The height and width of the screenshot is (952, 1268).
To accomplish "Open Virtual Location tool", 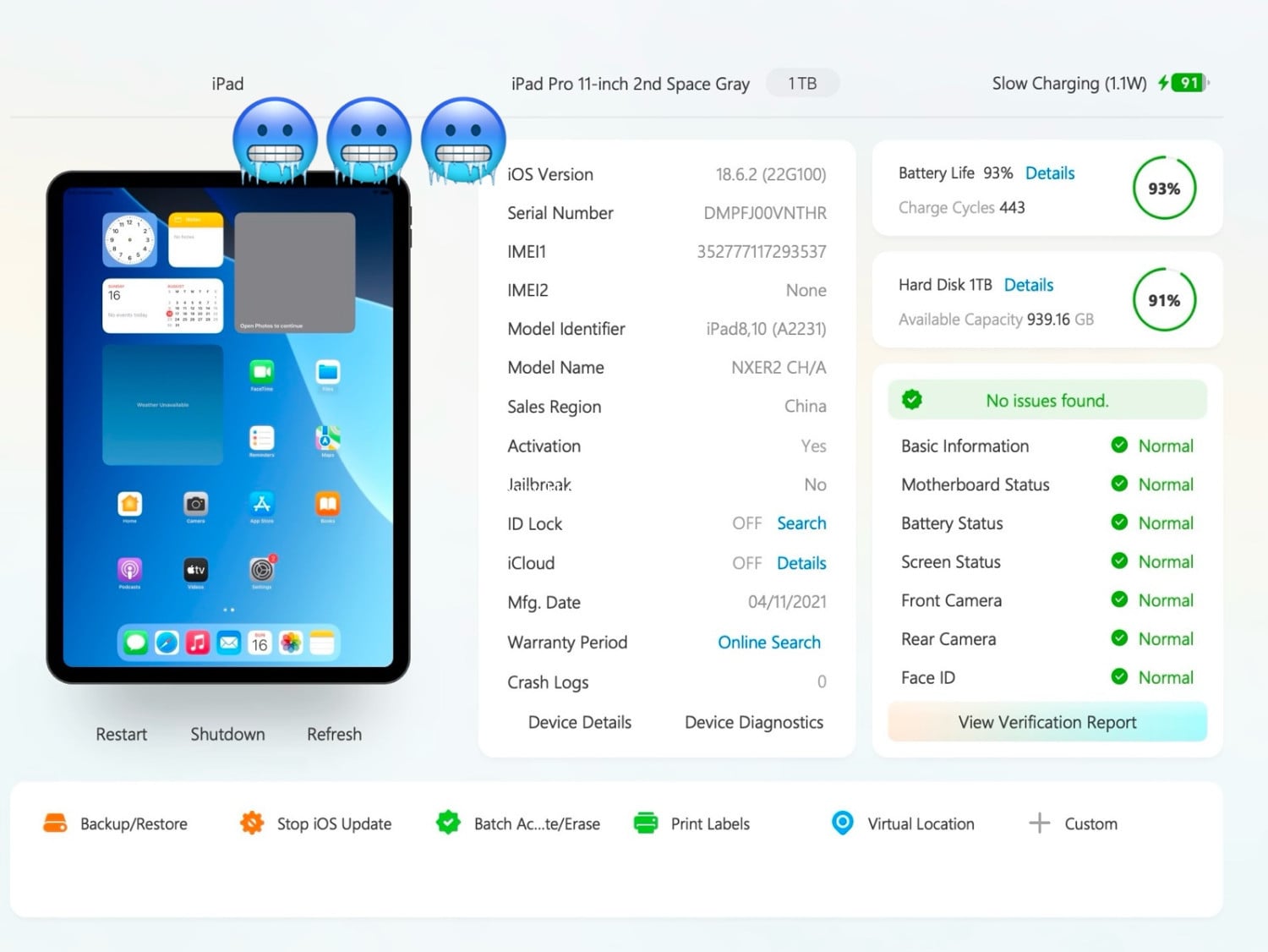I will (904, 823).
